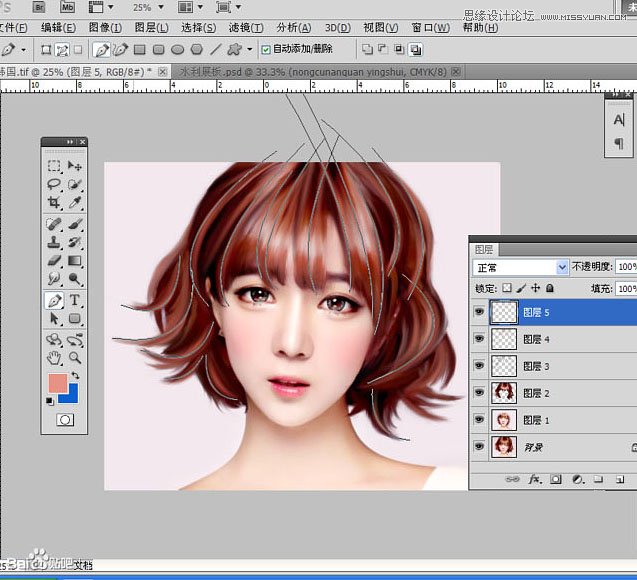Hide 图层 2 using its eye icon
Screen dimensions: 637x580
(x=479, y=393)
